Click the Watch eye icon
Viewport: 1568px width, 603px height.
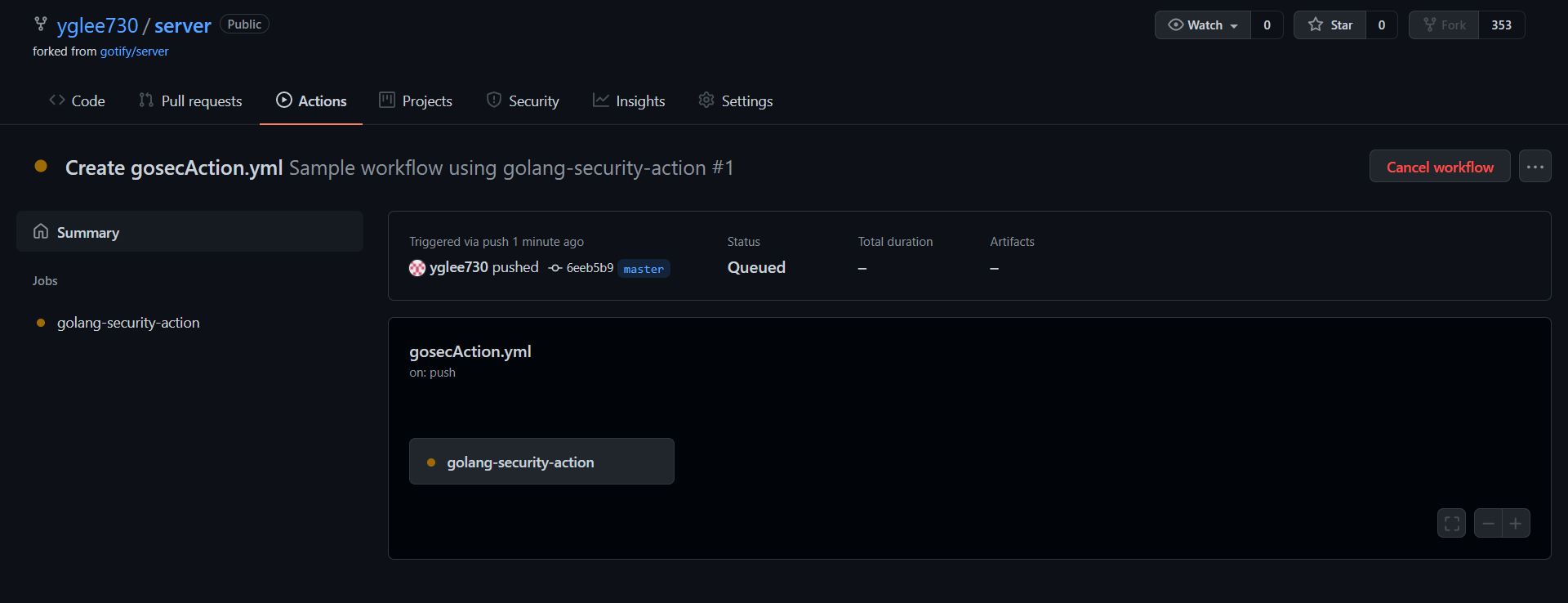tap(1176, 25)
